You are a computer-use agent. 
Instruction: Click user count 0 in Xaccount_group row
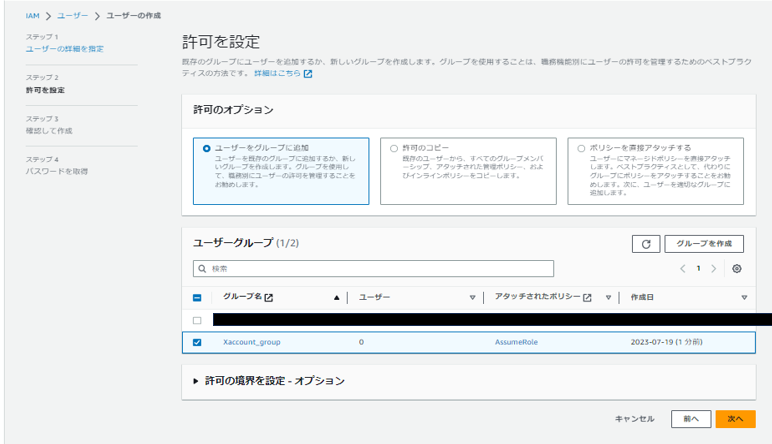(x=361, y=342)
